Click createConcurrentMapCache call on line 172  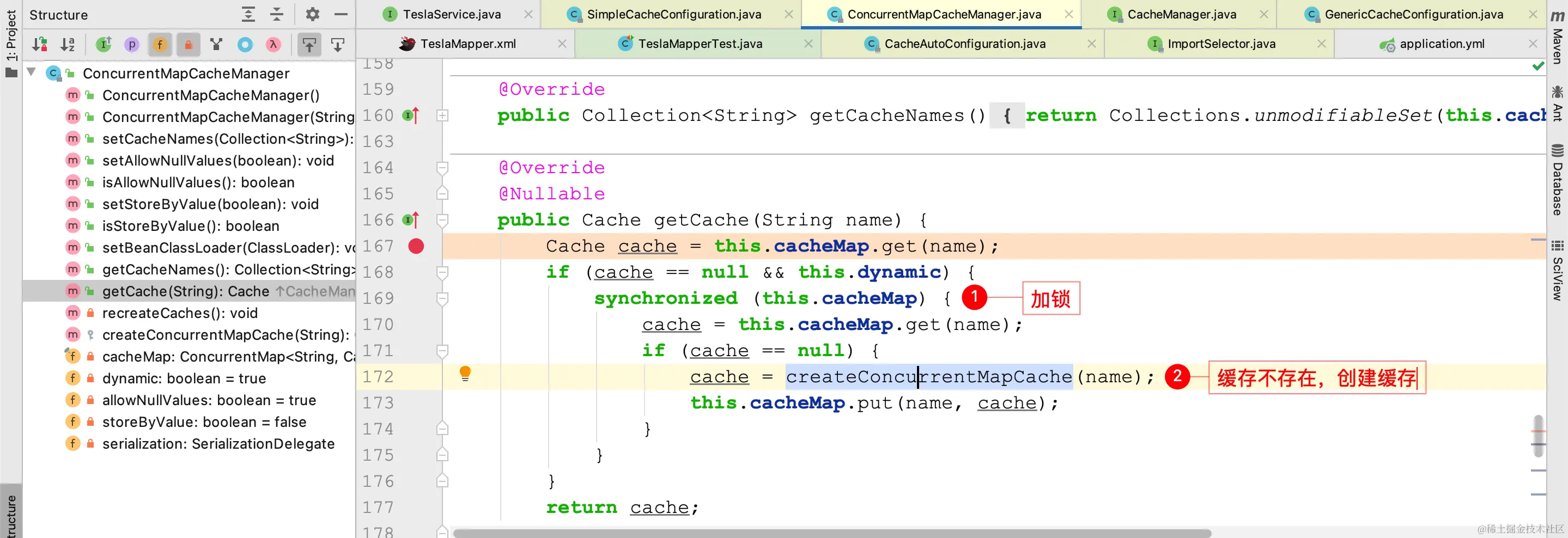click(x=929, y=377)
